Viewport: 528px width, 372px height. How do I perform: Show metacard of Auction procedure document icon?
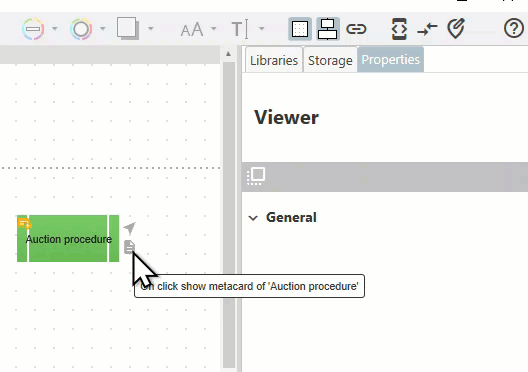coord(129,247)
